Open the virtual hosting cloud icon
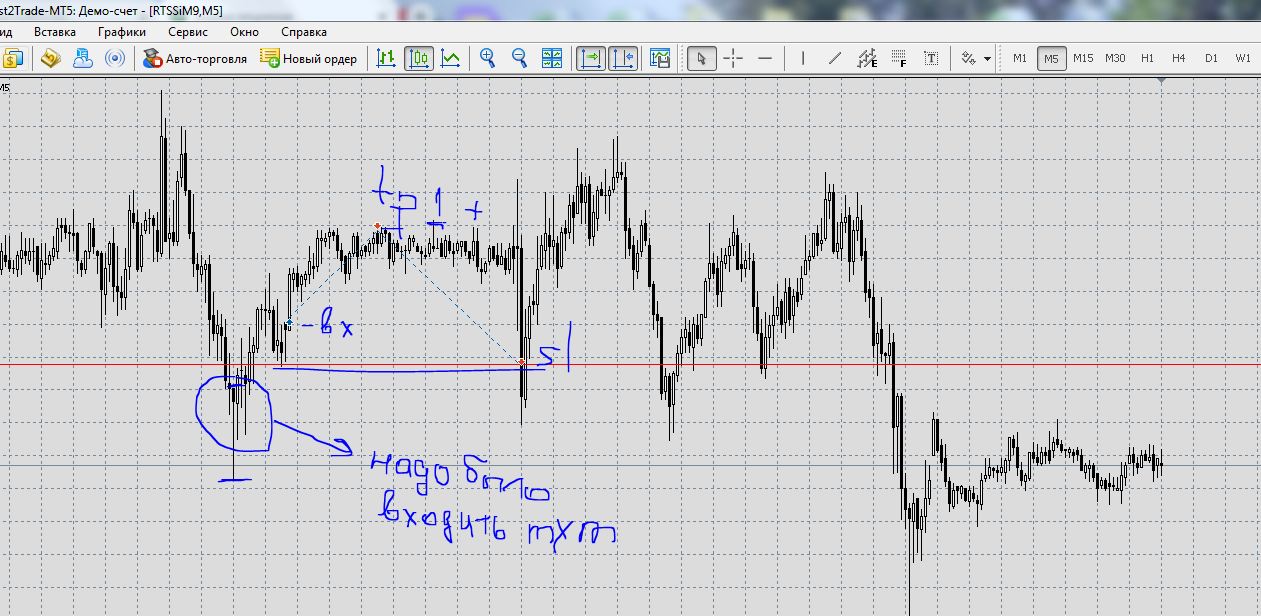This screenshot has width=1261, height=616. (83, 58)
